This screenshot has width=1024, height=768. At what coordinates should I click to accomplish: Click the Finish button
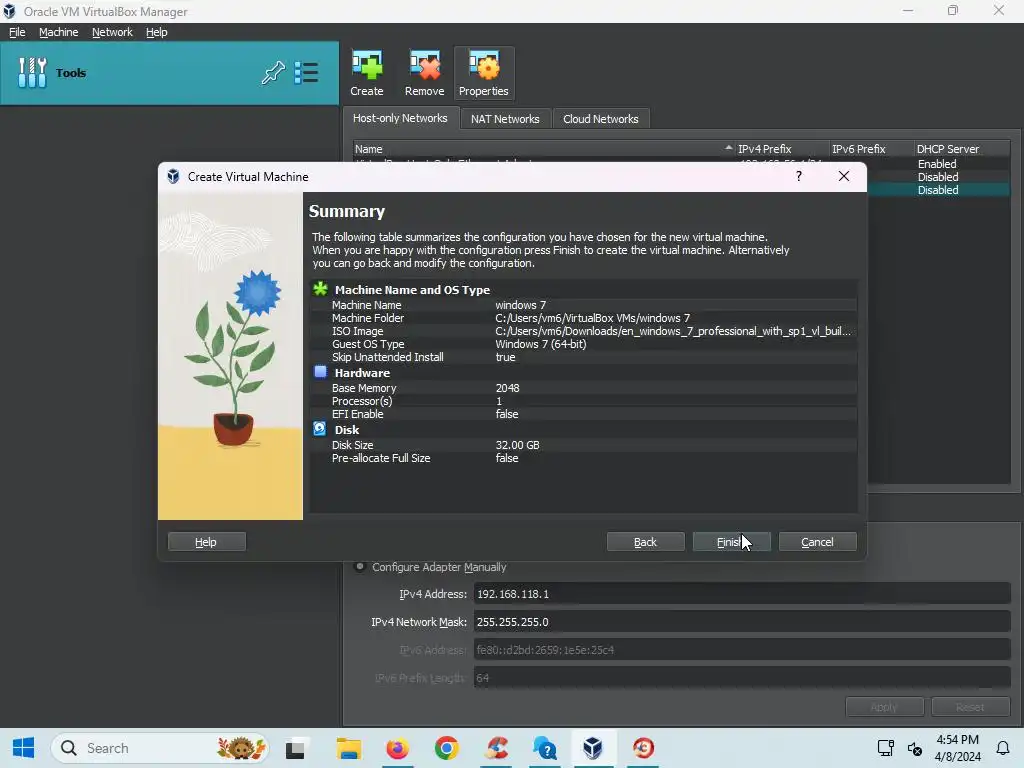pos(731,542)
